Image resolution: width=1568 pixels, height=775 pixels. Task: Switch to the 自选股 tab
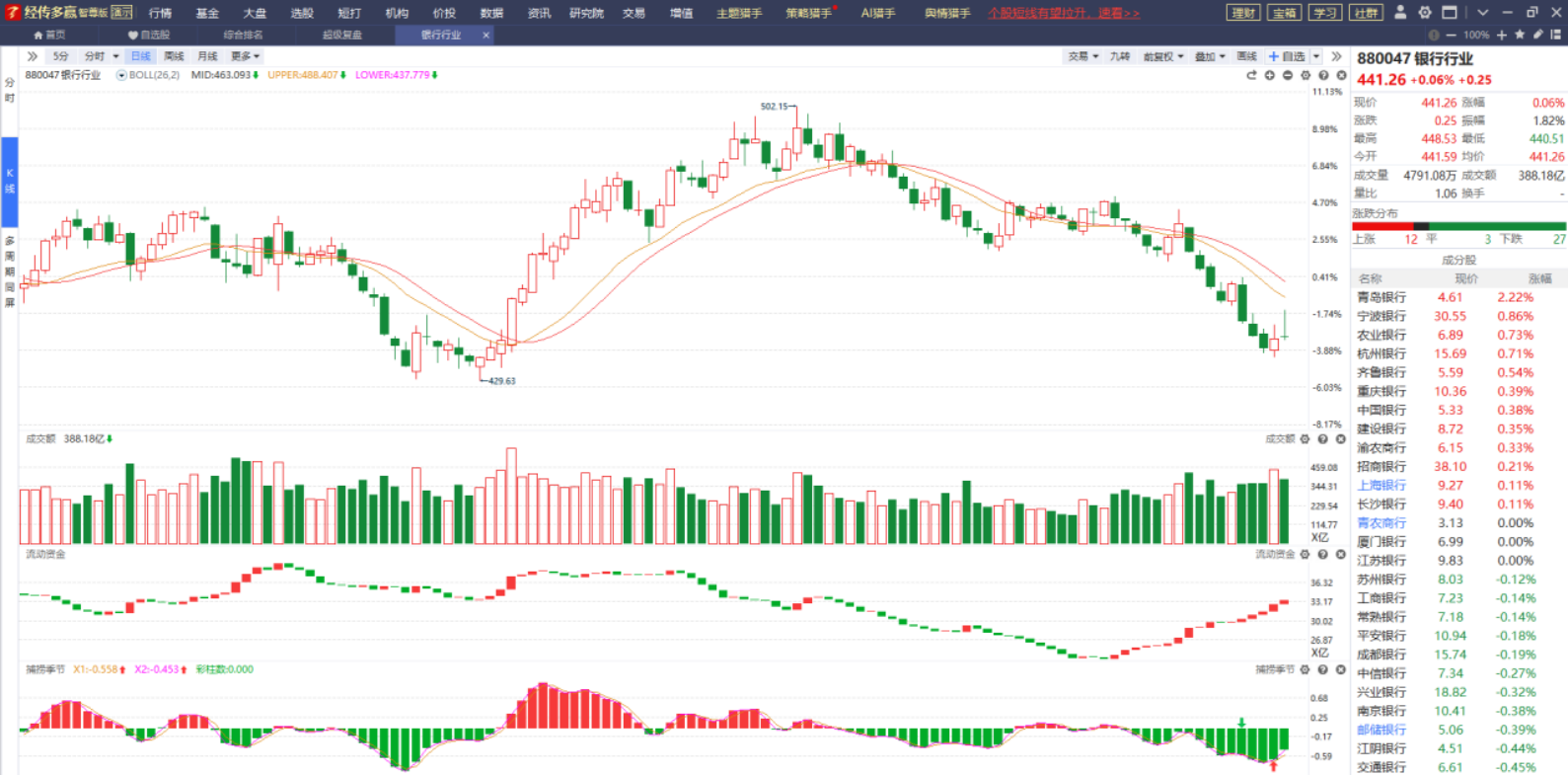[149, 35]
